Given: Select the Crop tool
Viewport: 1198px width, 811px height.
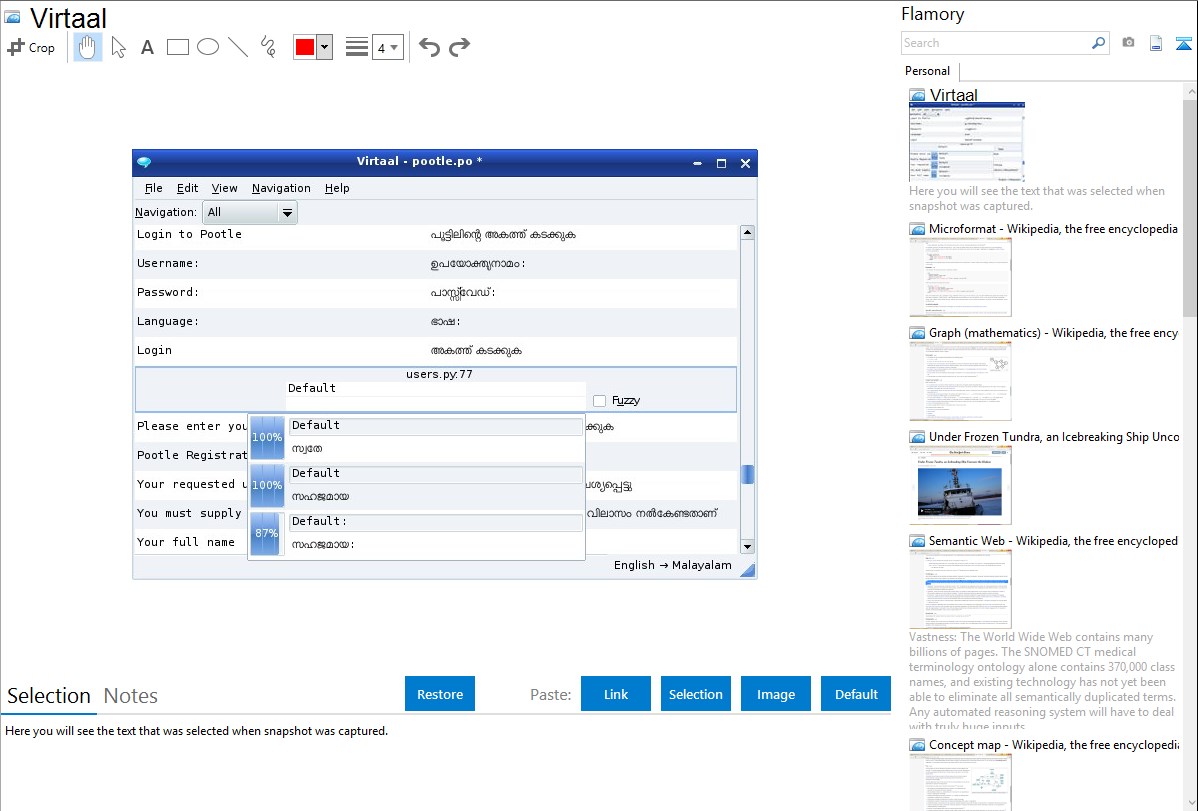Looking at the screenshot, I should click(31, 47).
